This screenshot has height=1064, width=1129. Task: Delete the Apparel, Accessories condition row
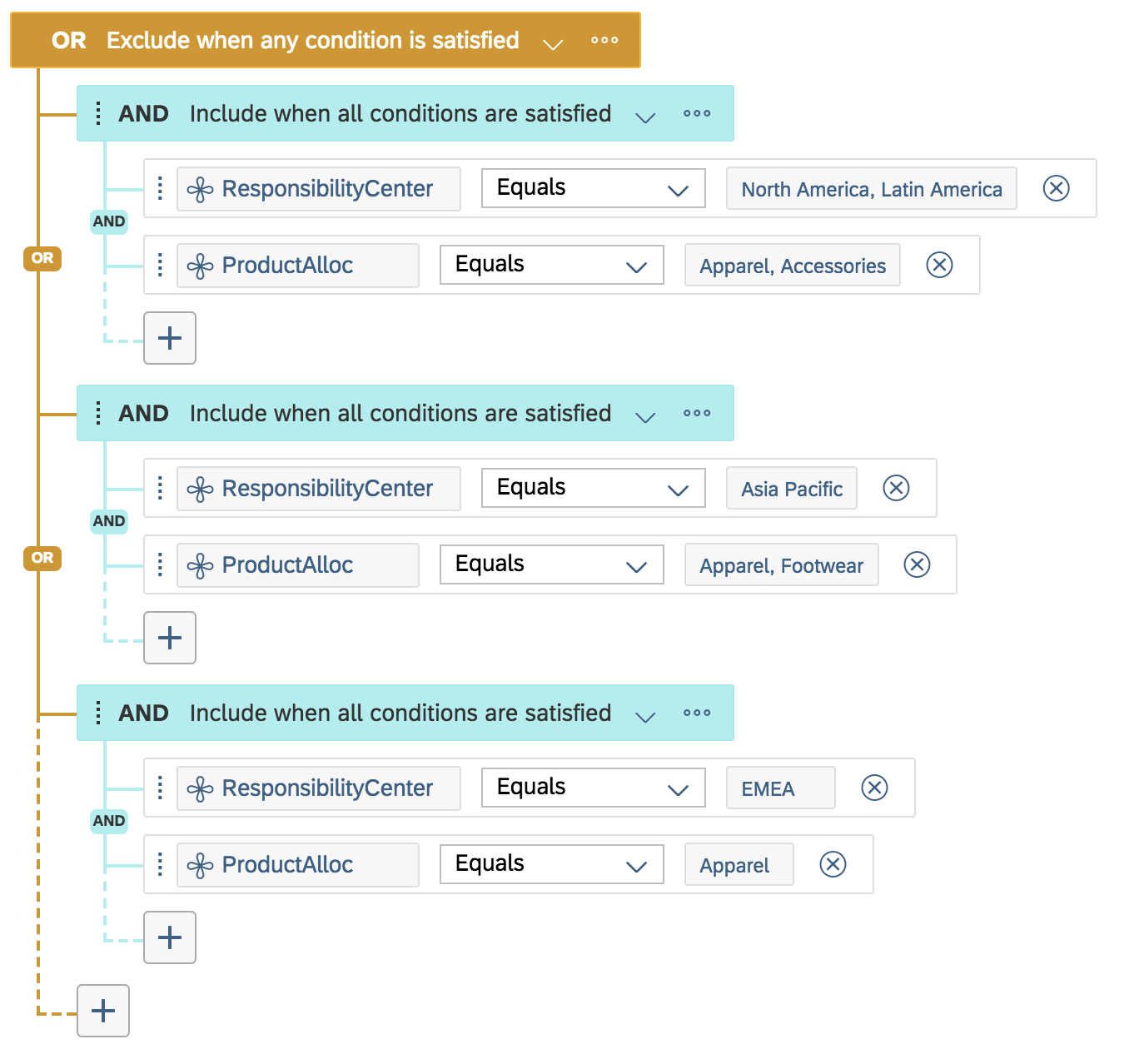coord(939,265)
